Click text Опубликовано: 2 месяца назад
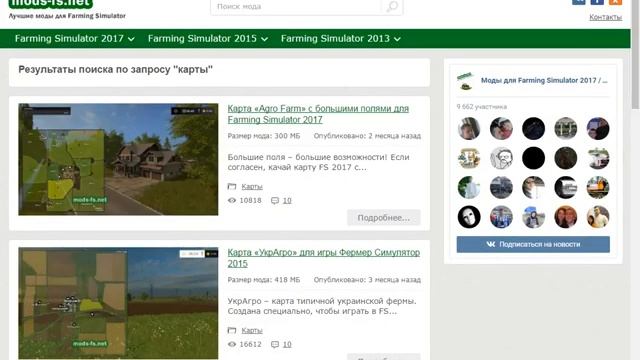The image size is (640, 360). tap(367, 136)
